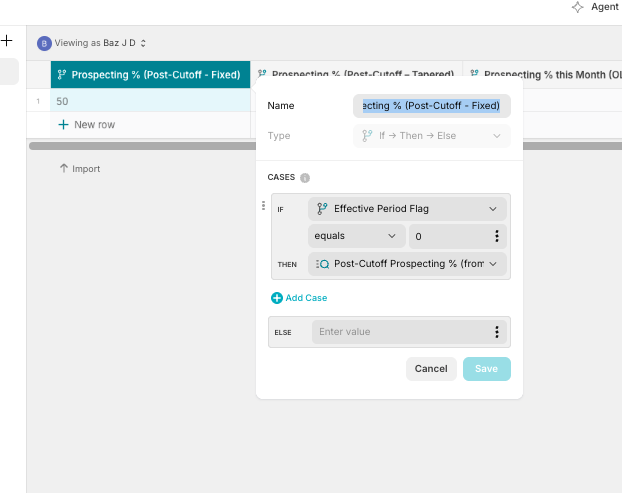The height and width of the screenshot is (493, 622).
Task: Add a New row
Action: pyautogui.click(x=86, y=125)
